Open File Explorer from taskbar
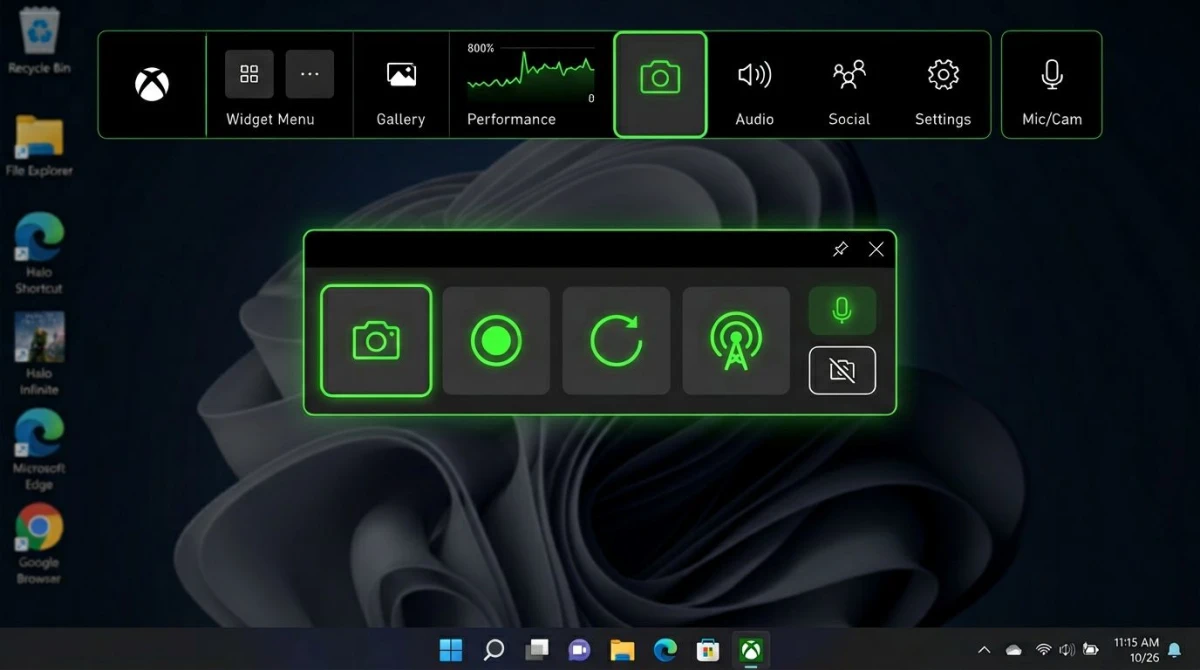The image size is (1200, 670). [622, 650]
